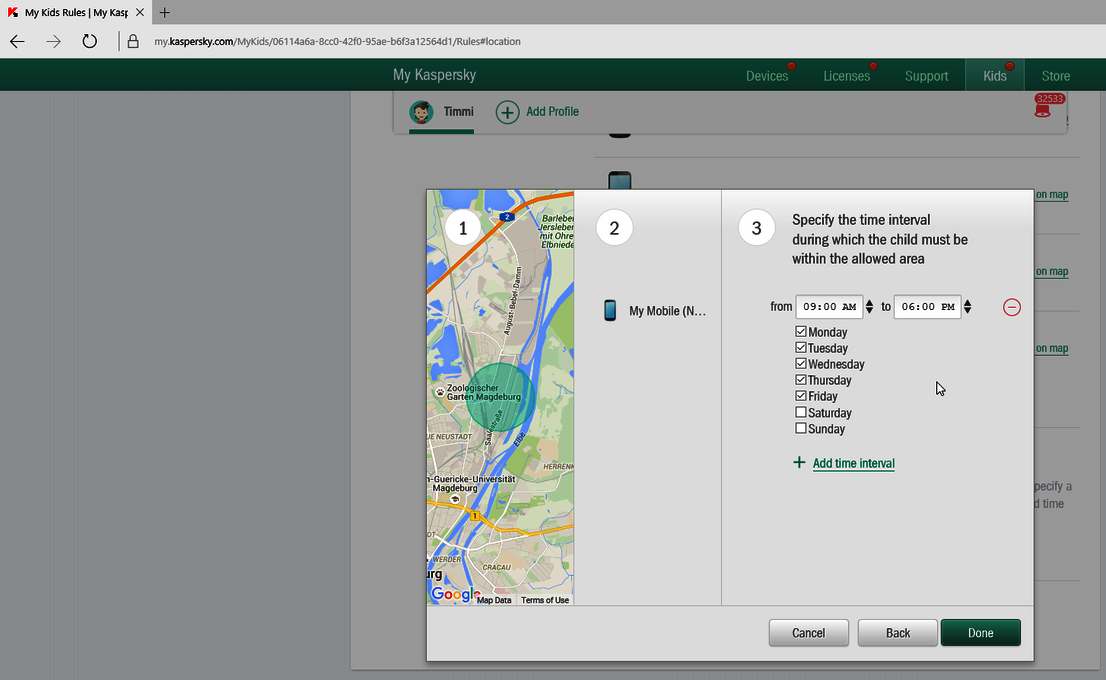Click the Add time interval link
The image size is (1106, 680).
853,464
